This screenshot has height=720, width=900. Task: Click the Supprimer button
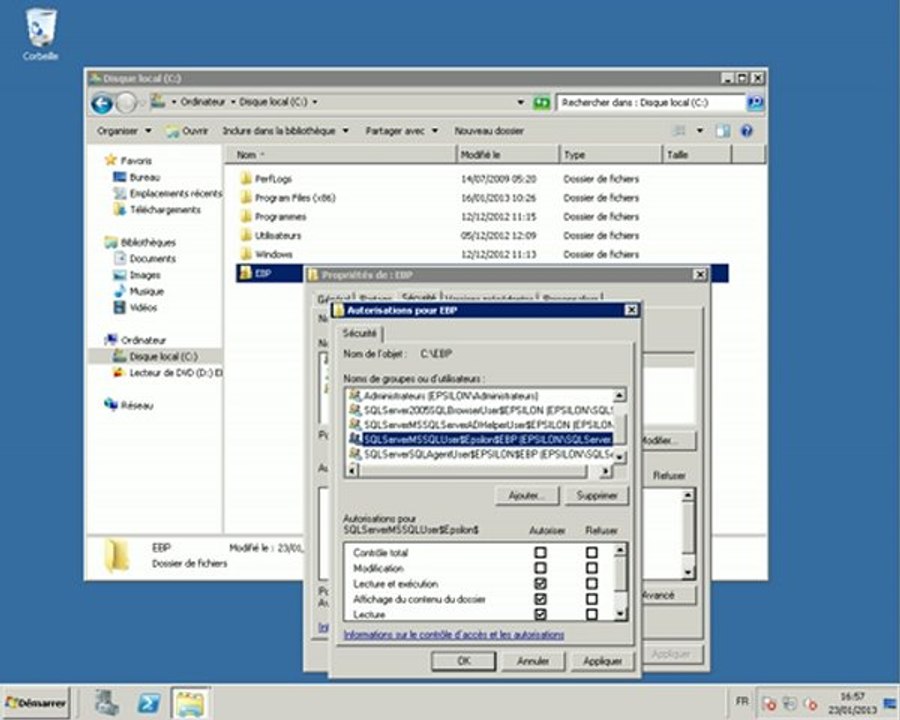596,496
